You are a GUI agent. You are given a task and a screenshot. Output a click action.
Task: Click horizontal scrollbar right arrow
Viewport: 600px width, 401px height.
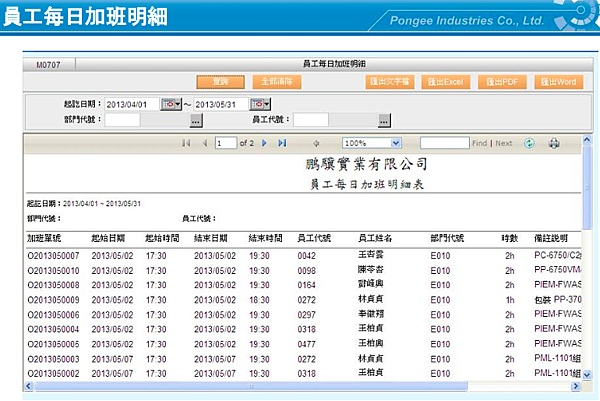click(x=576, y=386)
